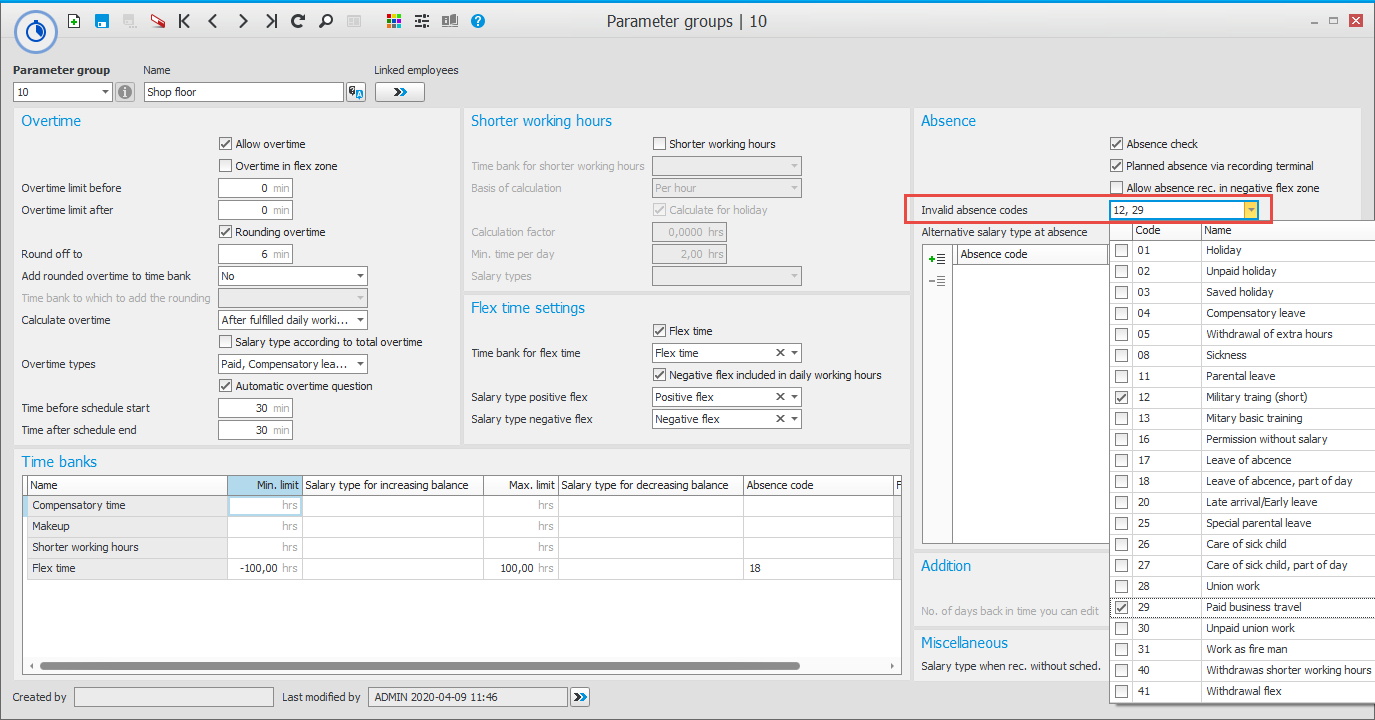Go to the first record
The image size is (1375, 720).
pyautogui.click(x=185, y=21)
